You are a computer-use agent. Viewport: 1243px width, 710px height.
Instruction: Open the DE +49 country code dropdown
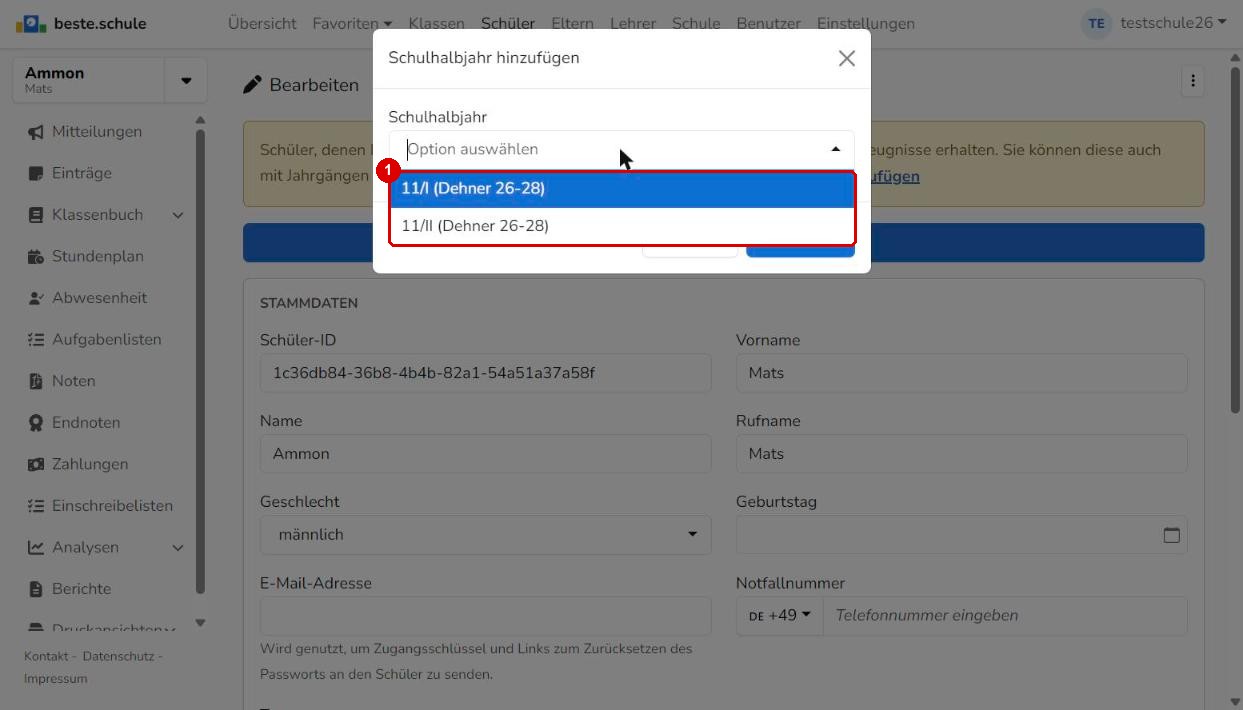pyautogui.click(x=780, y=616)
